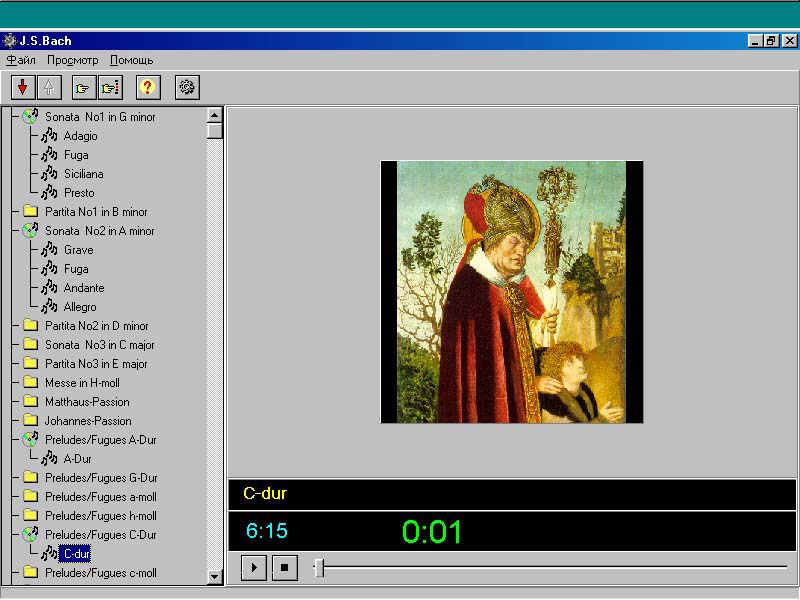Select the Andante track under Sonata No2
Viewport: 800px width, 600px height.
[84, 288]
